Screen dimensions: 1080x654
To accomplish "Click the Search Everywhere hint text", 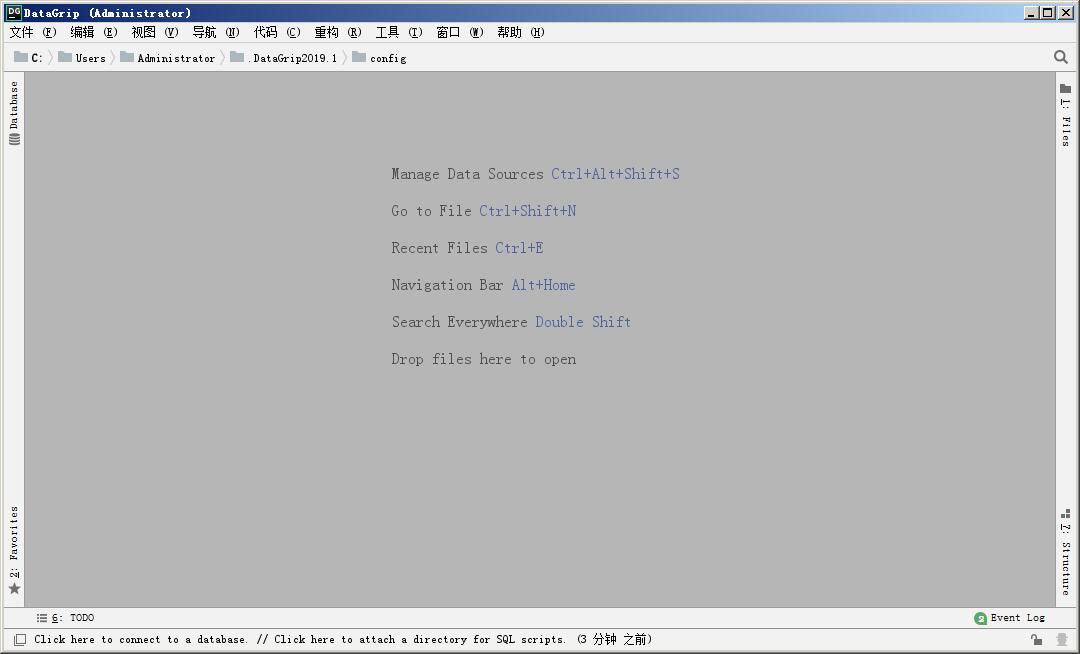I will click(x=459, y=322).
